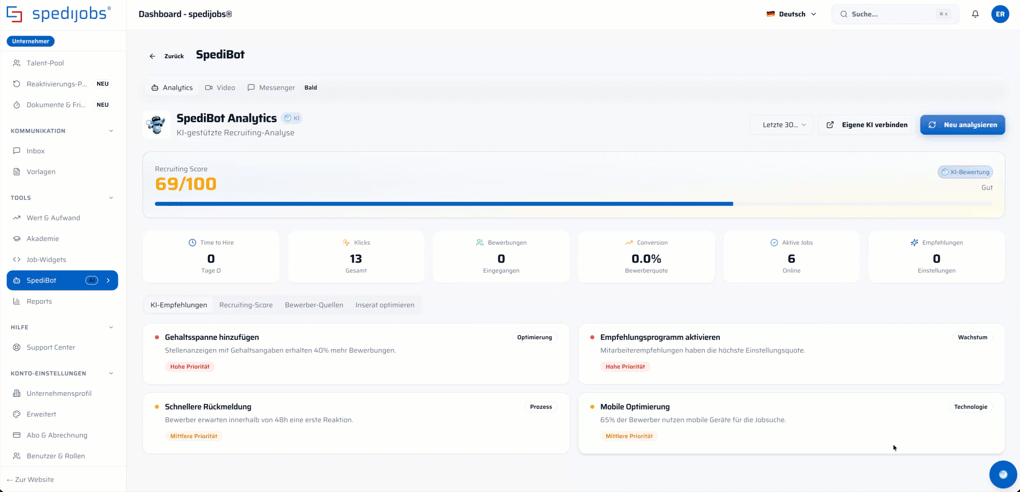This screenshot has height=492, width=1020.
Task: Switch to the Video tab
Action: [x=220, y=87]
